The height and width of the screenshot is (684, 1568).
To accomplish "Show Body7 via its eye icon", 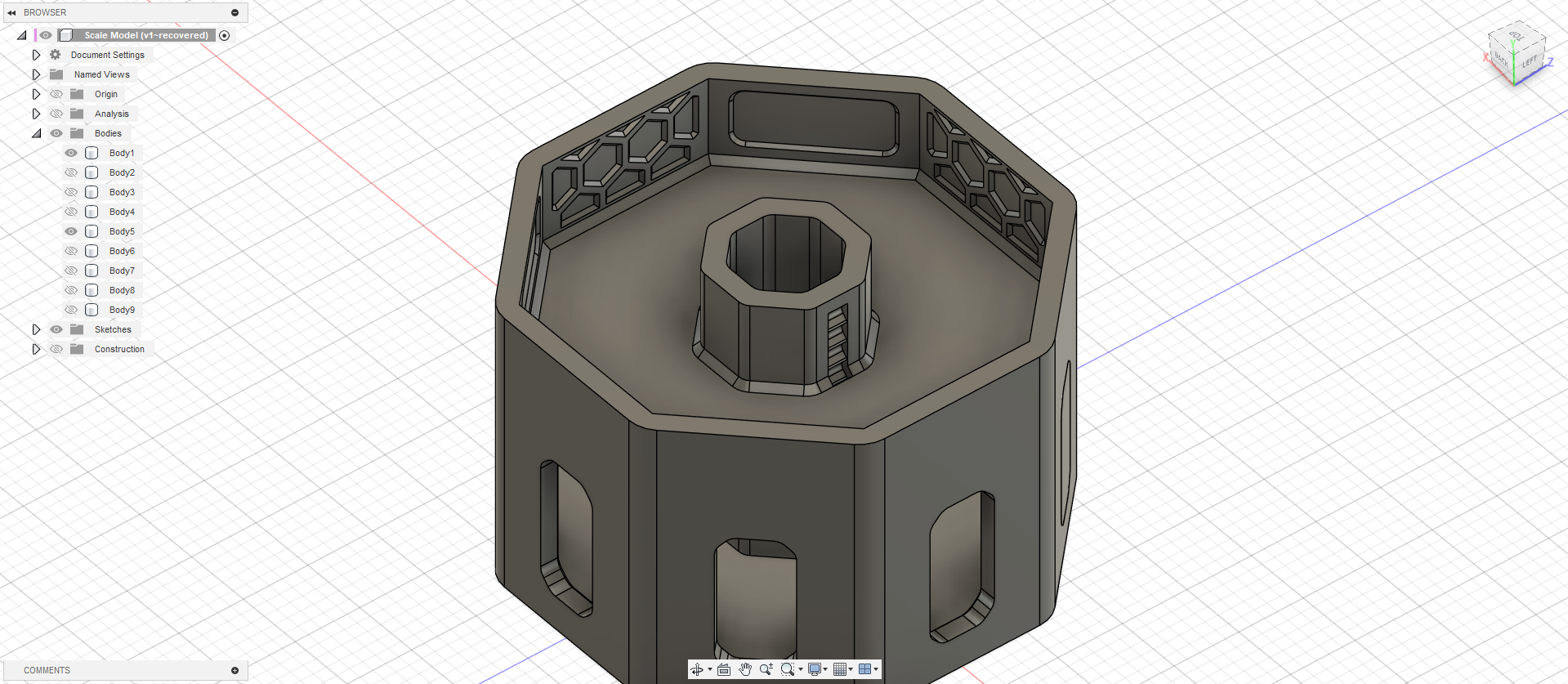I will (x=71, y=270).
